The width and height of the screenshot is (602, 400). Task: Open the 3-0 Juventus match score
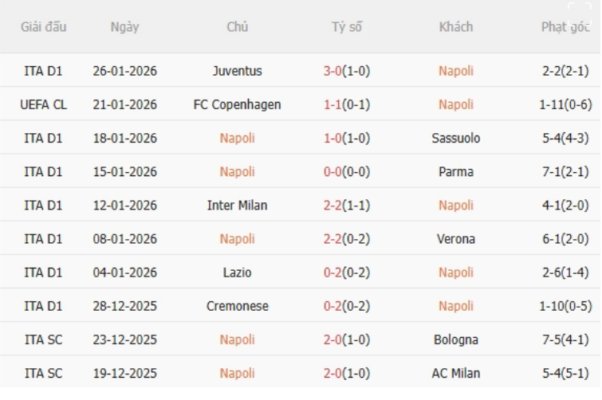[x=349, y=71]
